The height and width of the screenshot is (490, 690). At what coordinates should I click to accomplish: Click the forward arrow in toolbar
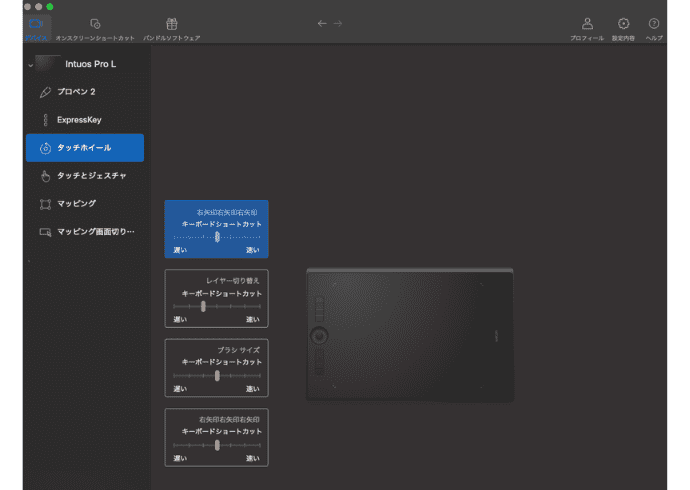coord(338,23)
